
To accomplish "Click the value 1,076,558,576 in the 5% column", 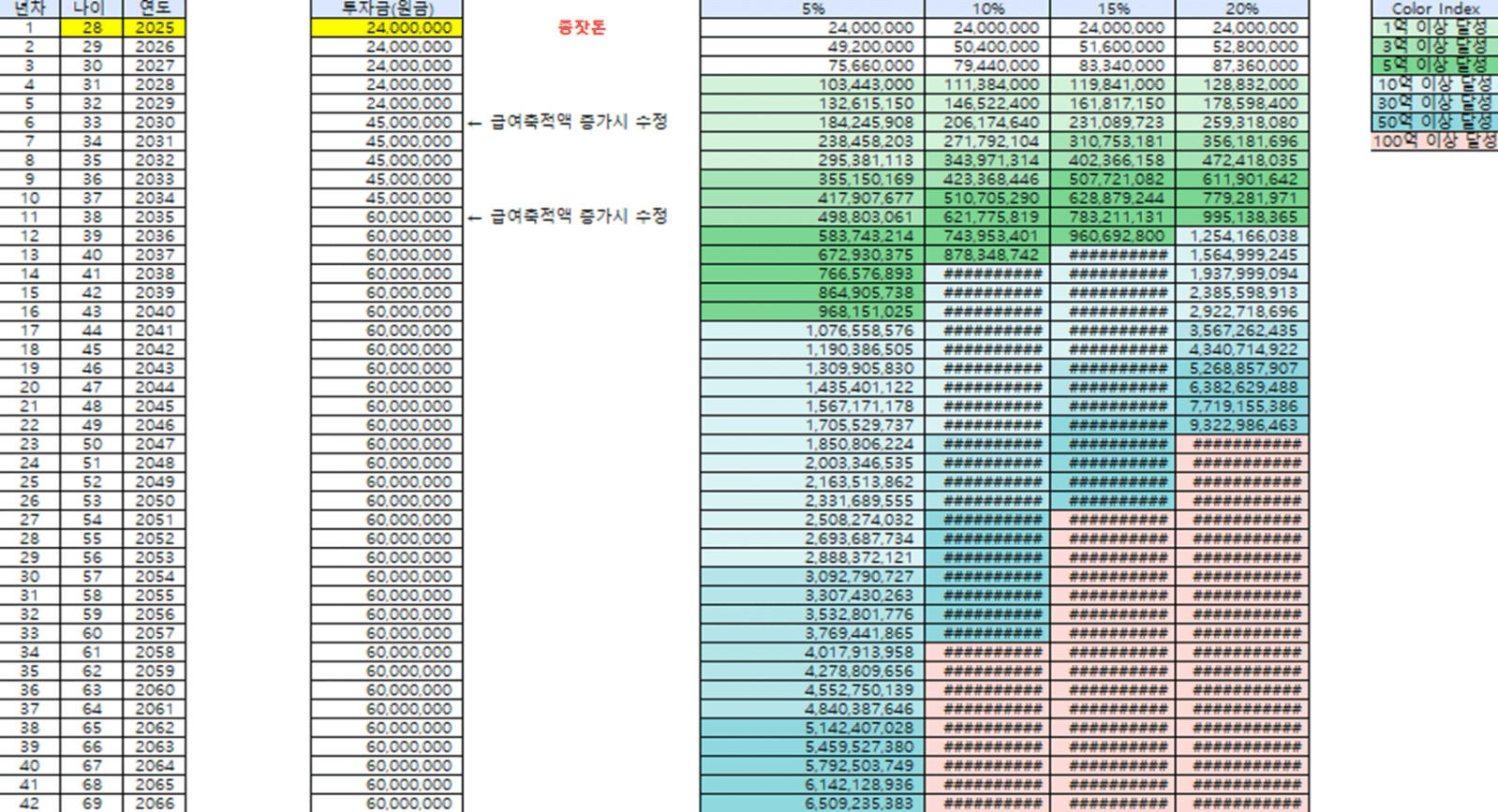I will click(x=812, y=330).
